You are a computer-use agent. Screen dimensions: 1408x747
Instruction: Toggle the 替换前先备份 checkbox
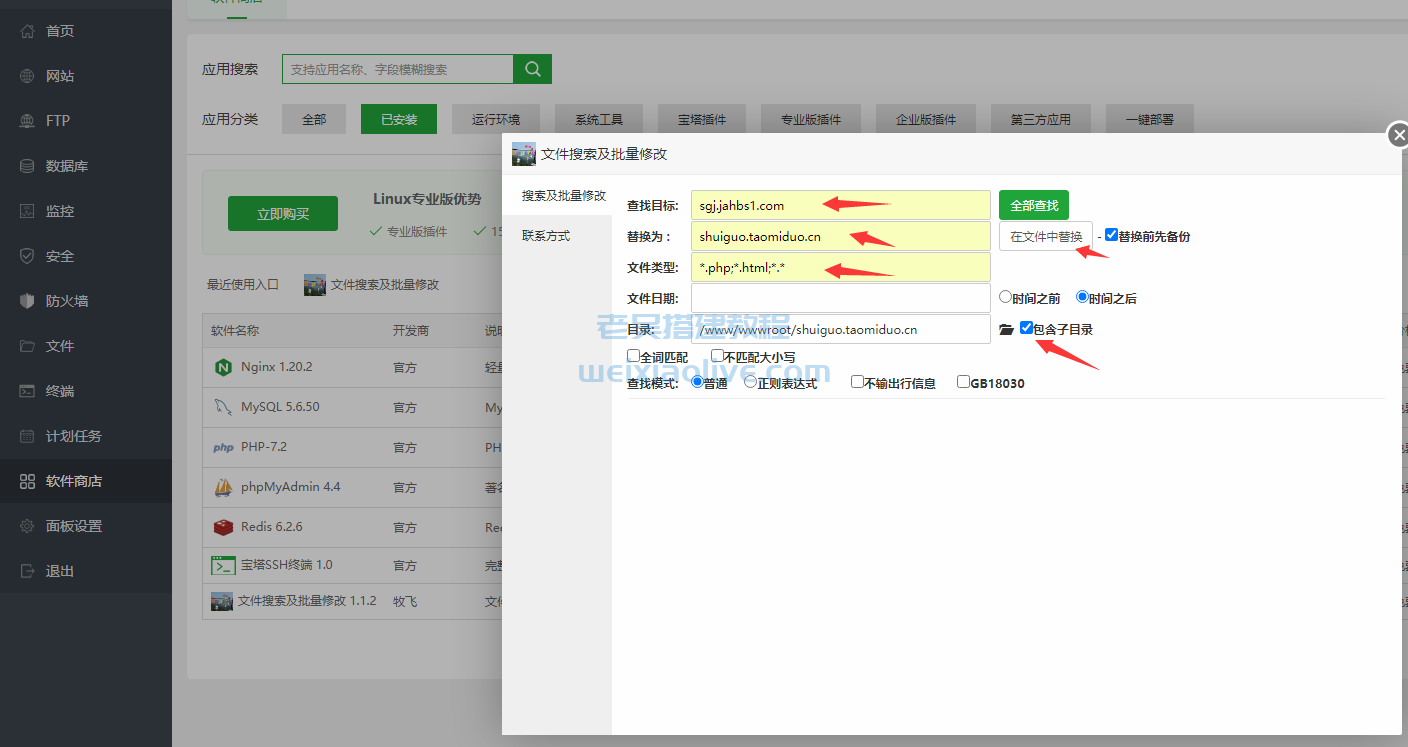pyautogui.click(x=1111, y=235)
